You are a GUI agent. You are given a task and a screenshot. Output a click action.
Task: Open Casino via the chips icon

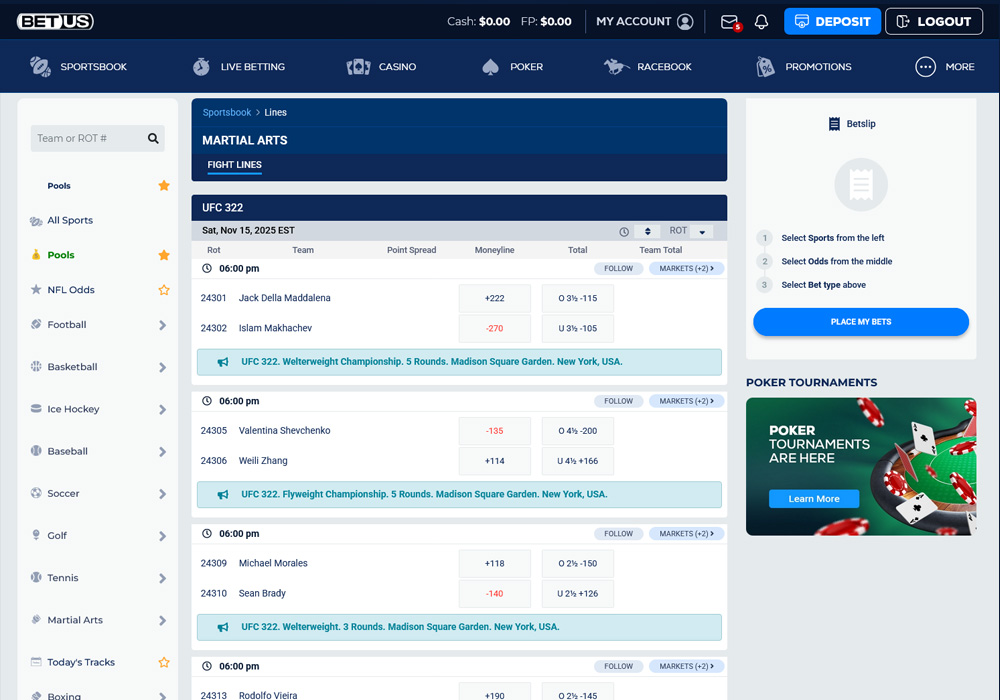(358, 66)
